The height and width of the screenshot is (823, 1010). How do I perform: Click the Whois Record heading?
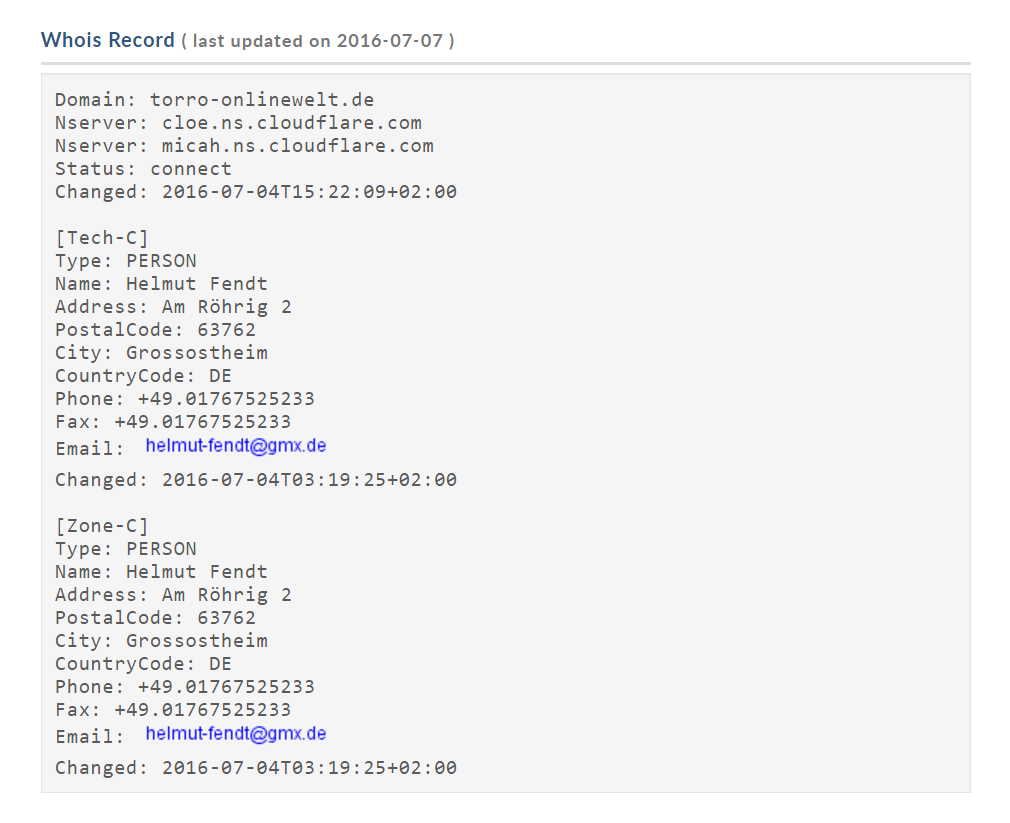(x=108, y=40)
